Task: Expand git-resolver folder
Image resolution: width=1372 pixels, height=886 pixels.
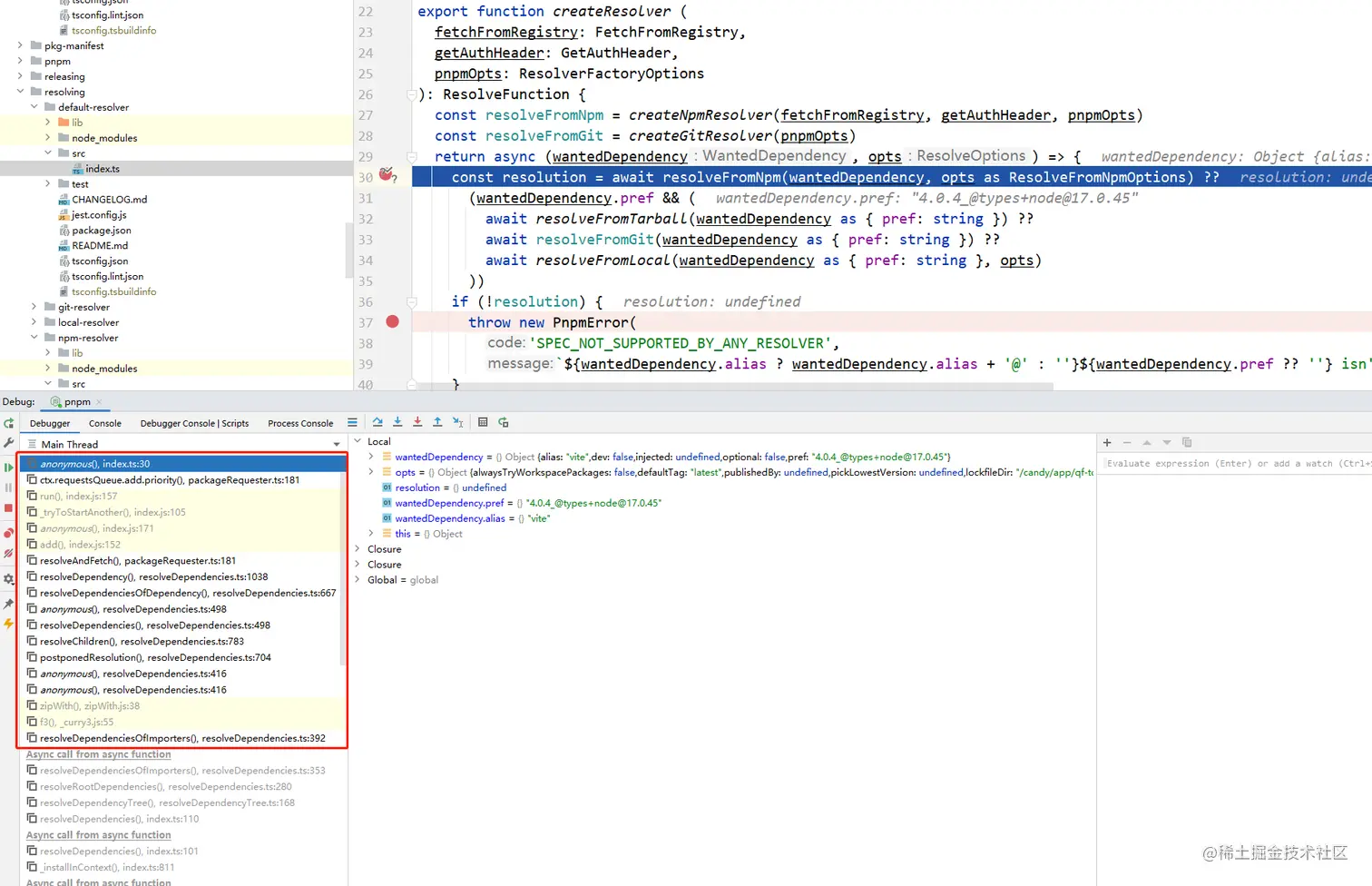Action: (34, 307)
